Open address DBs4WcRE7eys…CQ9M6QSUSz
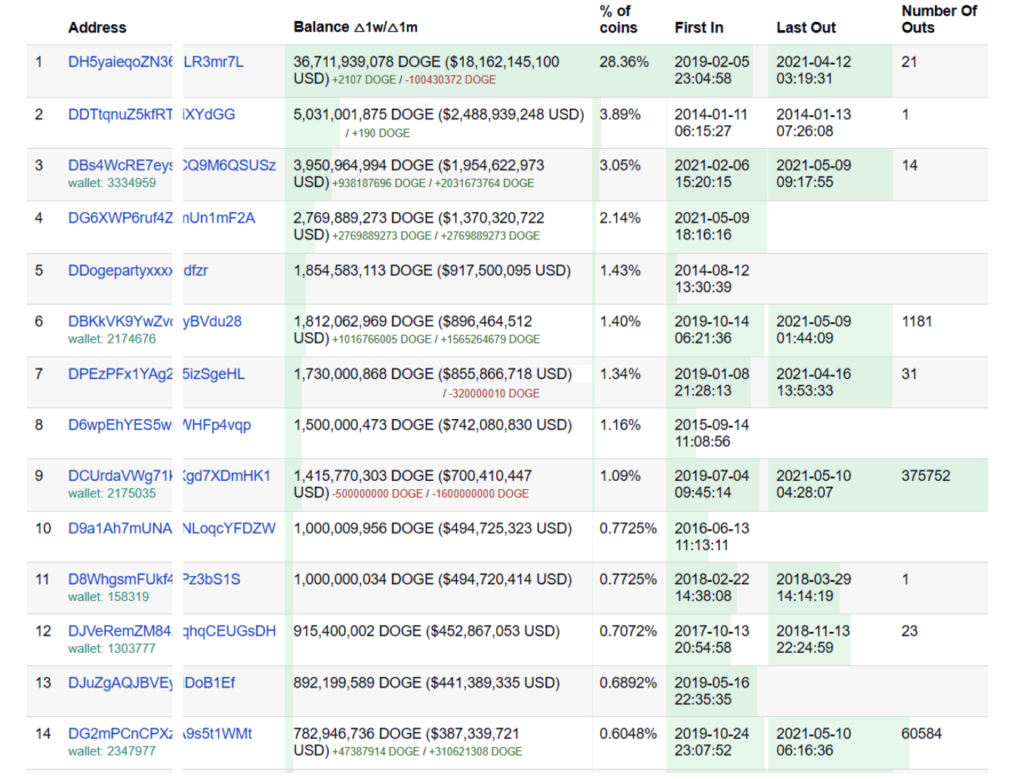1024x779 pixels. [172, 165]
